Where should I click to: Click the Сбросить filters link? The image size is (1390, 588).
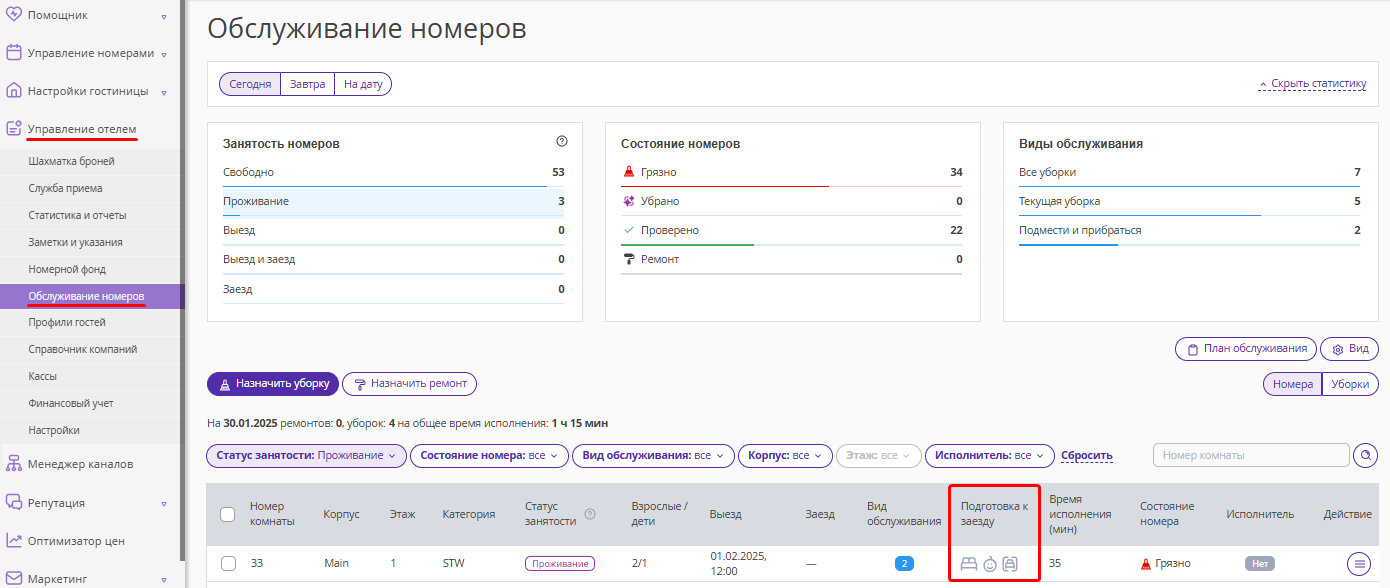1086,456
